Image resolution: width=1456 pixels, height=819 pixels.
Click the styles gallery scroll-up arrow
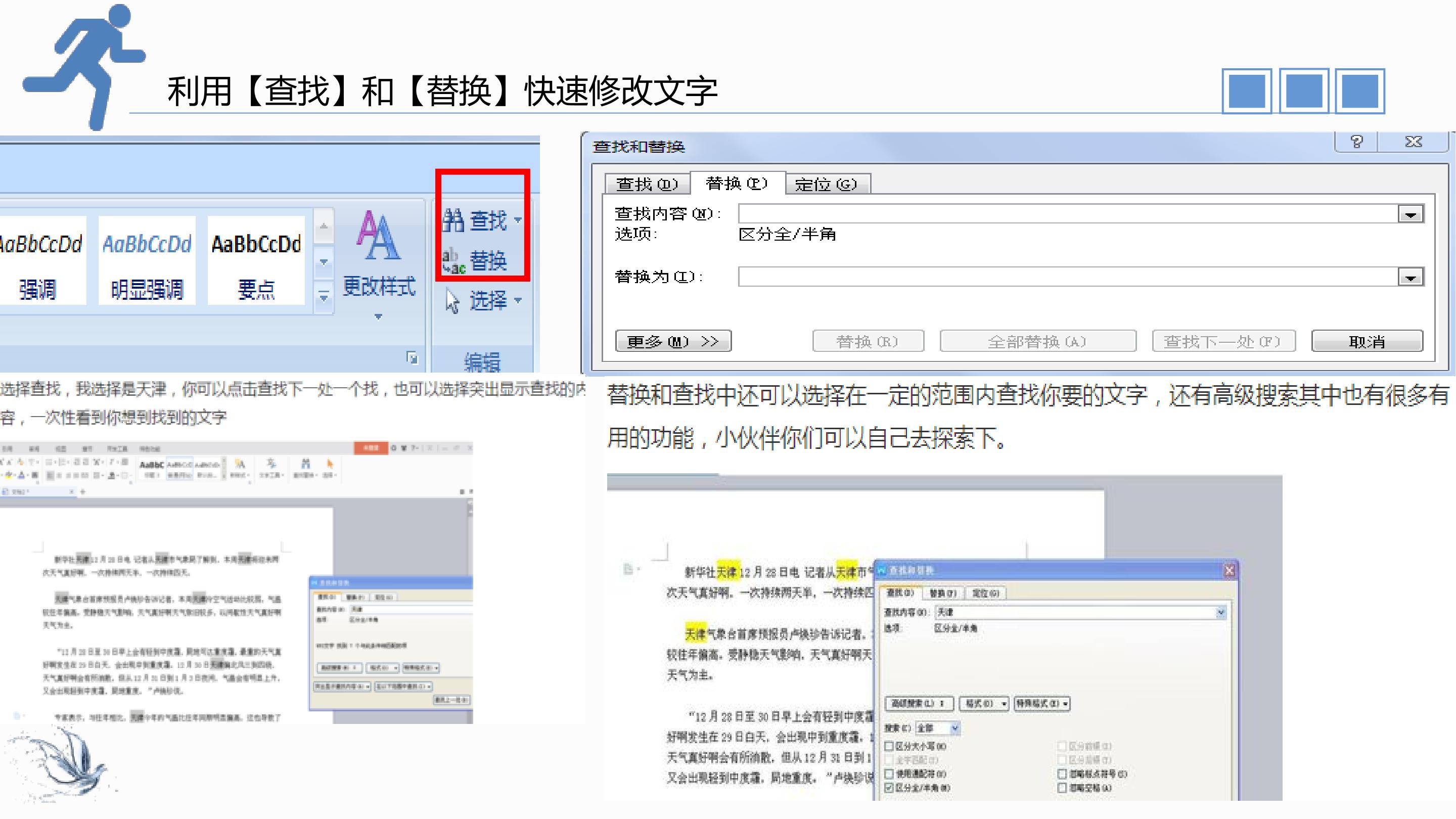[x=324, y=226]
